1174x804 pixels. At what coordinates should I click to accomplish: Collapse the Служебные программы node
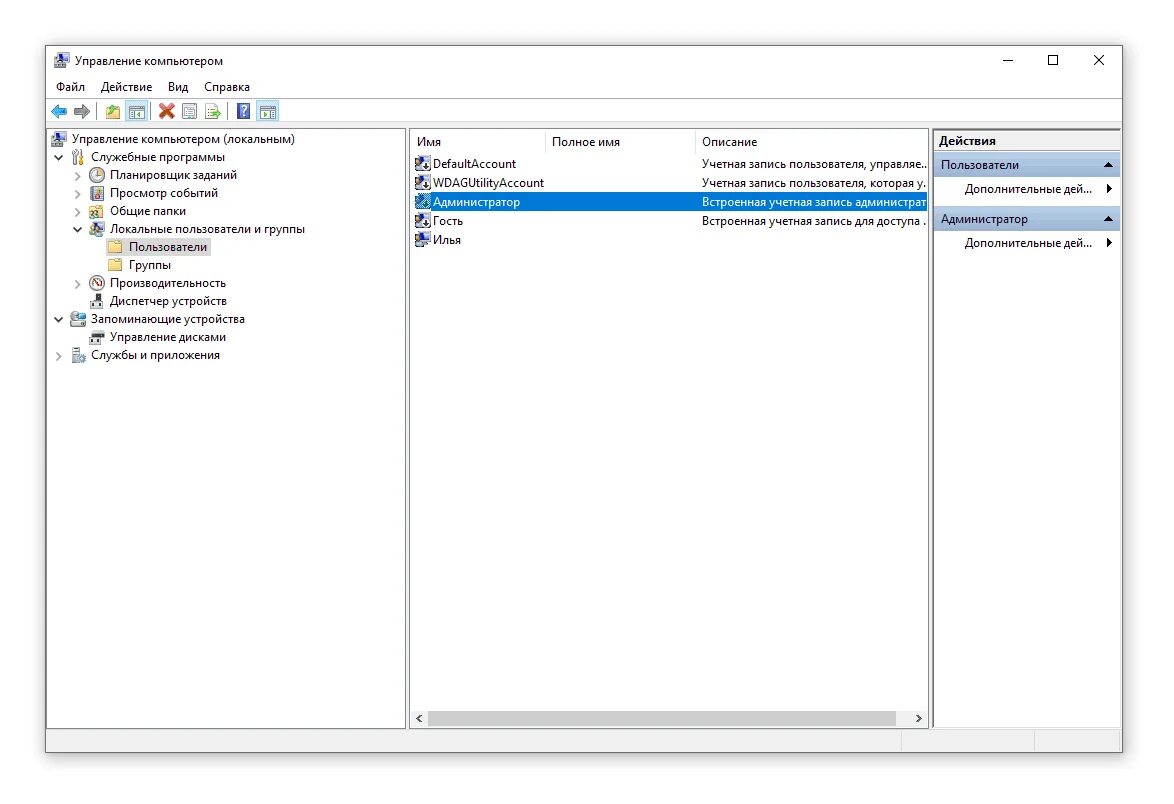(x=58, y=158)
